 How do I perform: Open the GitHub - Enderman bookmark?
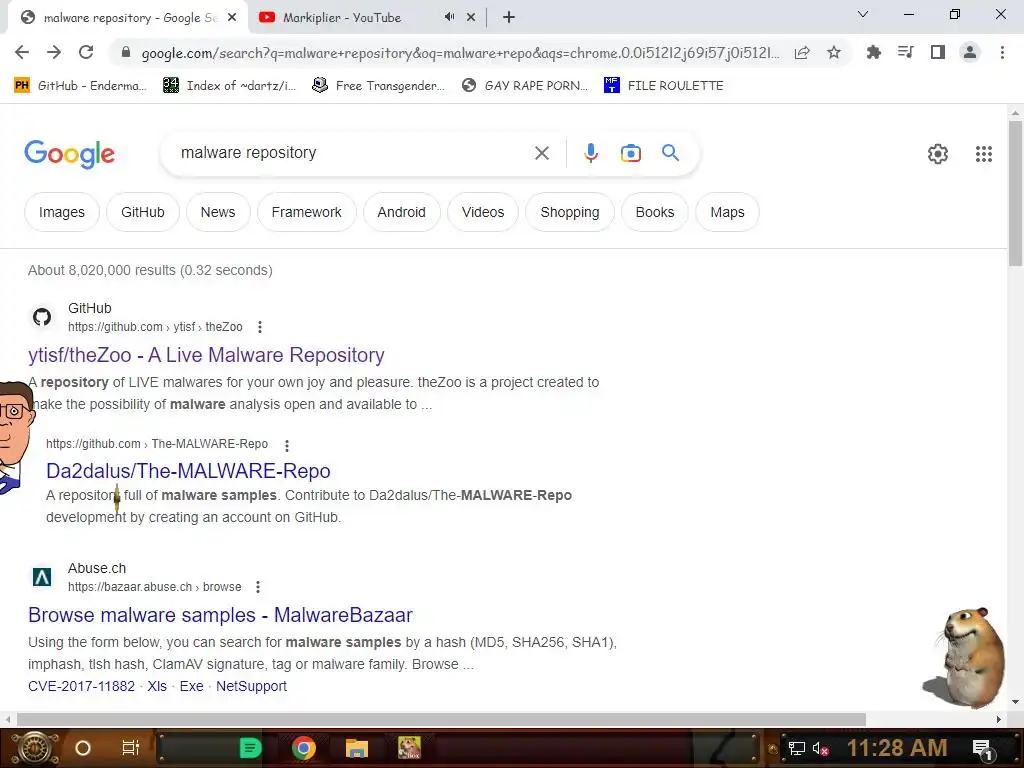(80, 86)
